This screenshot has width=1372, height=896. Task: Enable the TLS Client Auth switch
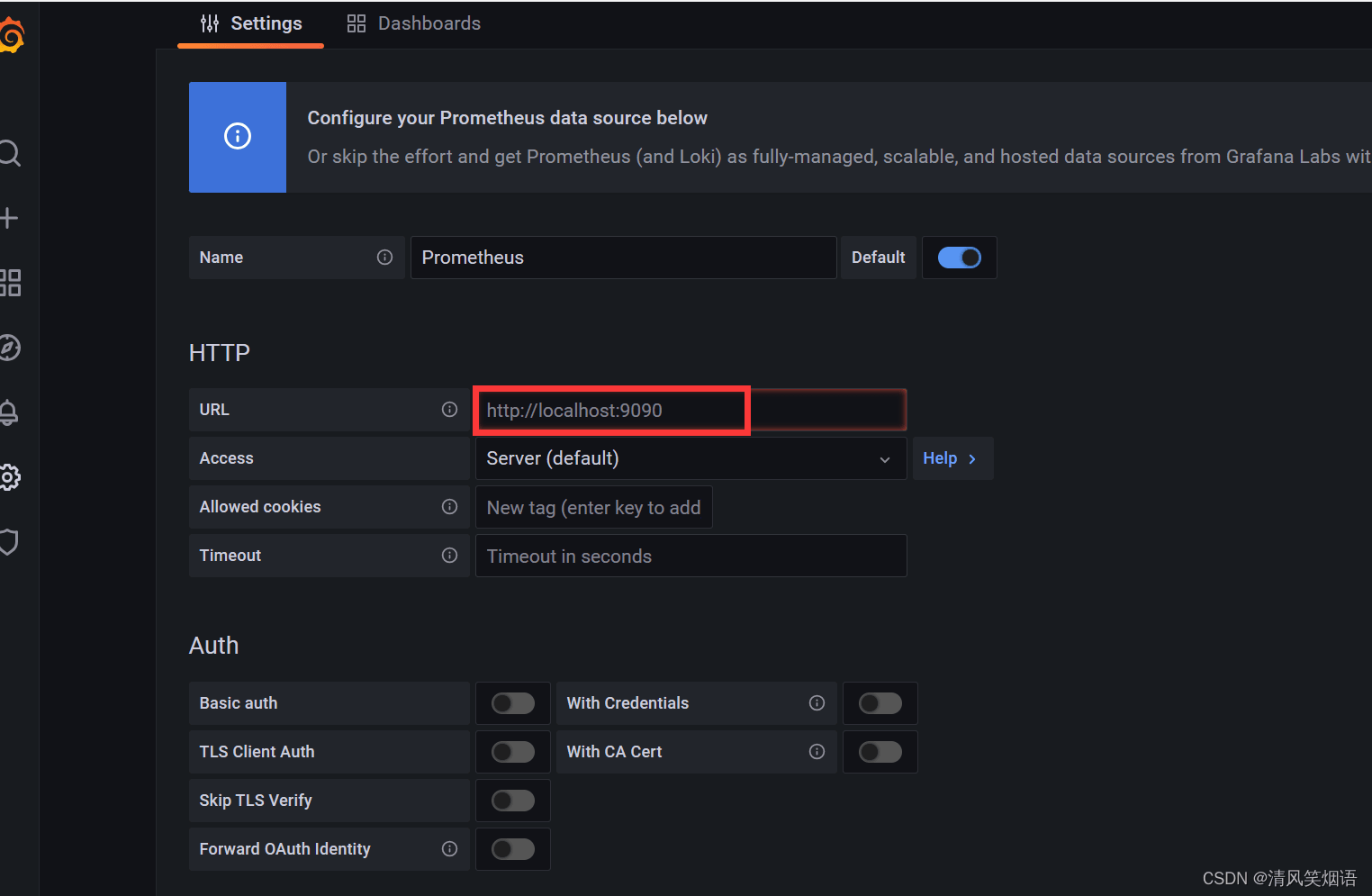coord(513,752)
